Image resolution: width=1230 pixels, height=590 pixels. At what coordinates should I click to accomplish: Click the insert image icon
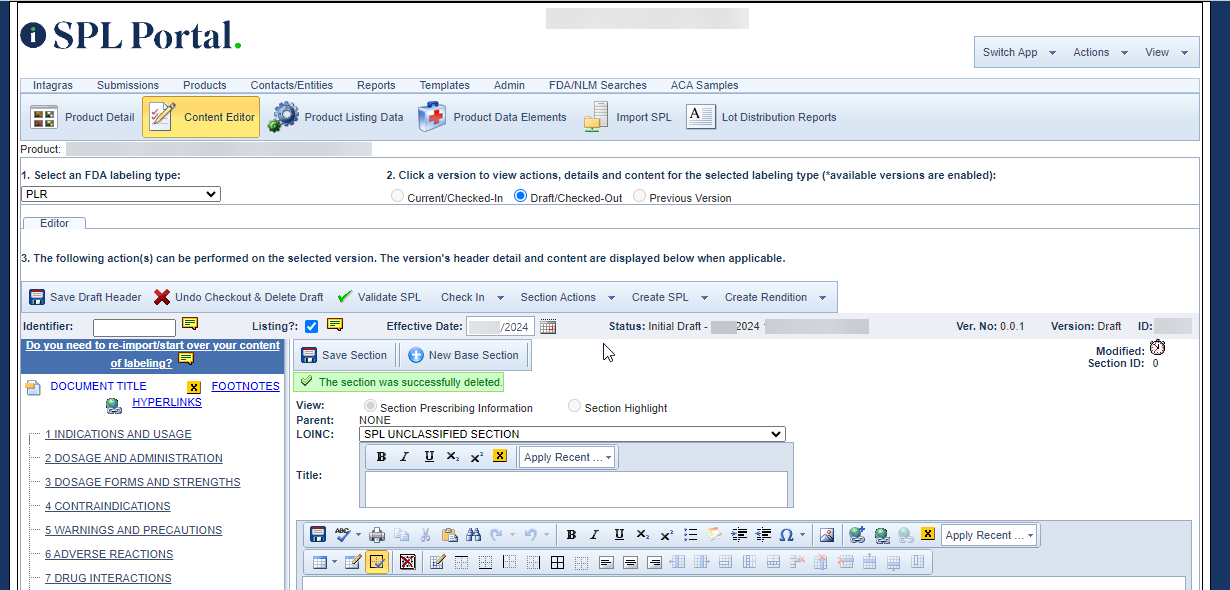click(x=827, y=535)
